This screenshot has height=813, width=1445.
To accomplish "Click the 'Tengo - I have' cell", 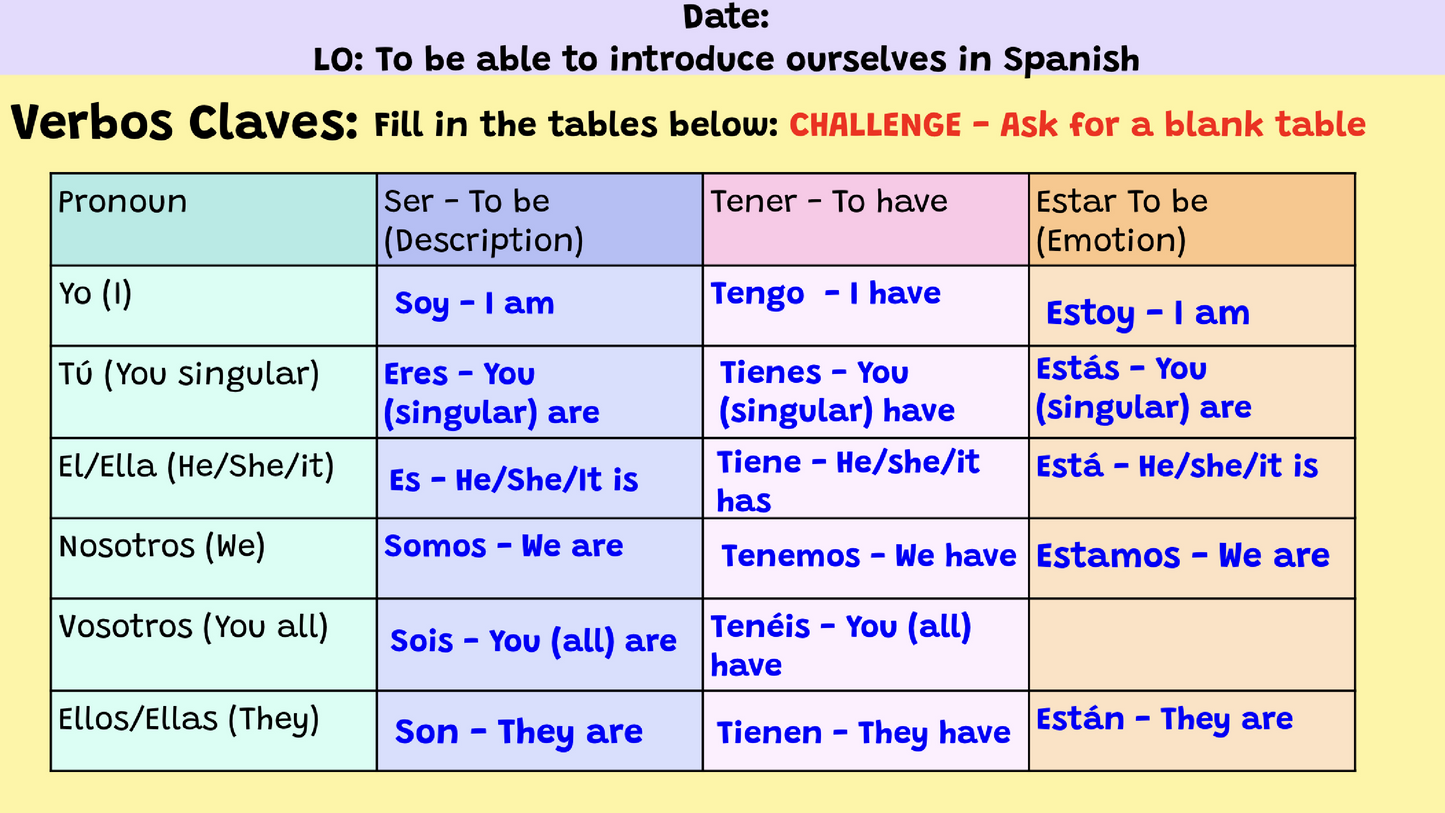I will pos(866,306).
